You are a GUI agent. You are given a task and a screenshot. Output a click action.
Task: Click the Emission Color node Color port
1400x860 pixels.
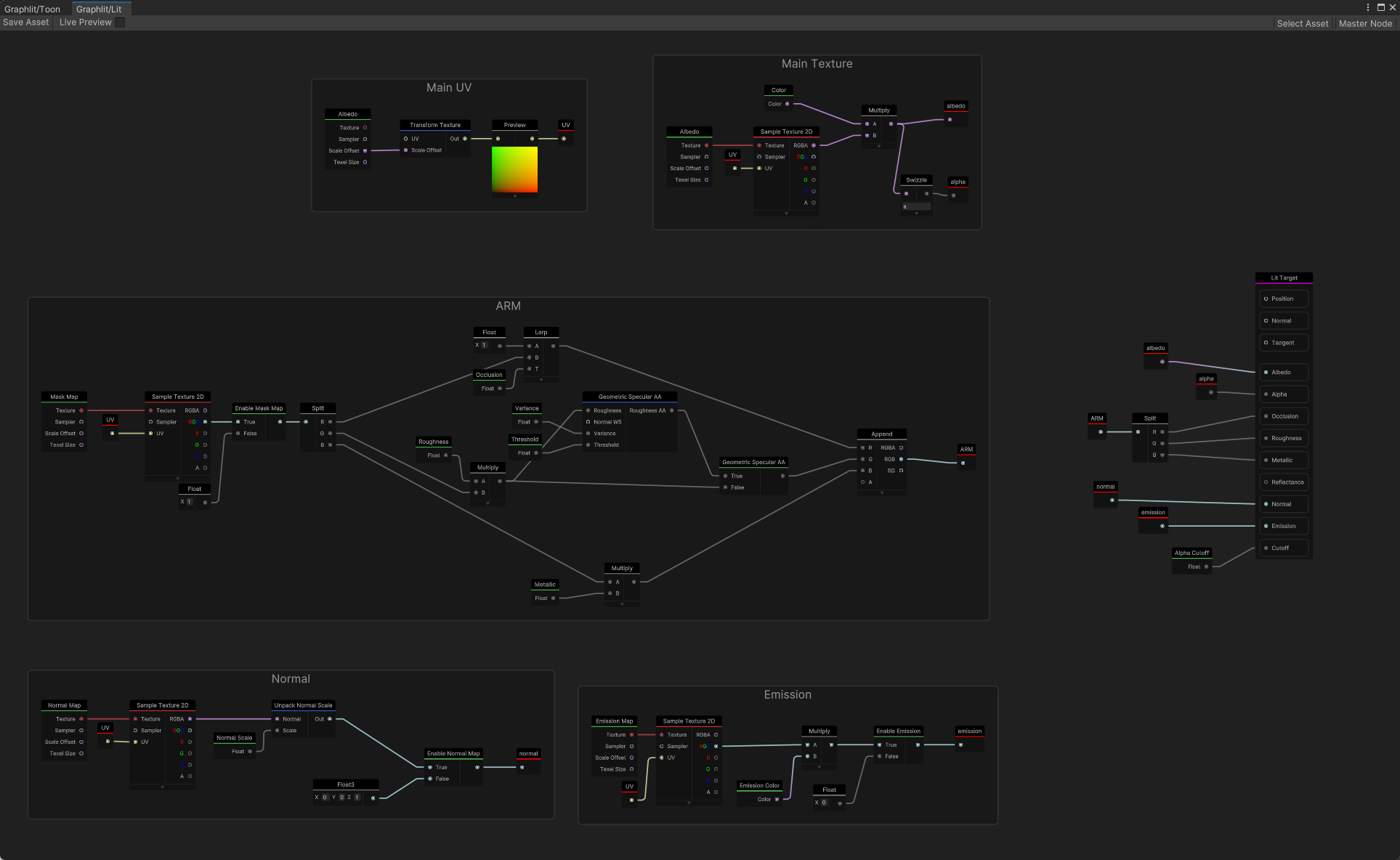point(777,799)
